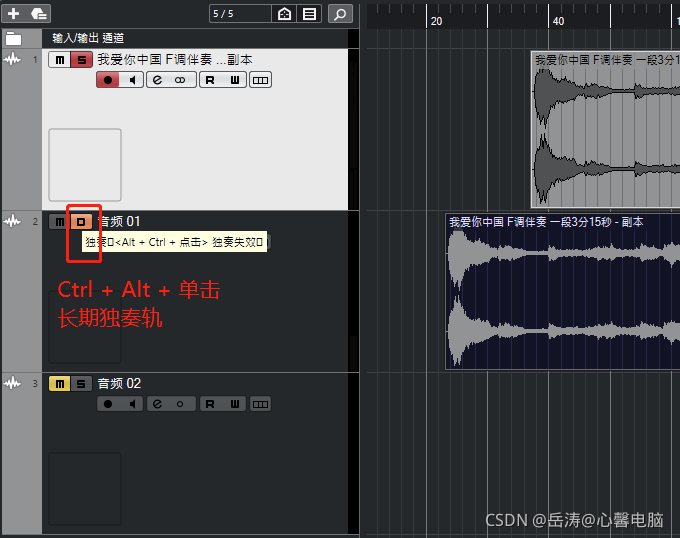680x538 pixels.
Task: Toggle Mute on 音频 01 track
Action: 59,222
